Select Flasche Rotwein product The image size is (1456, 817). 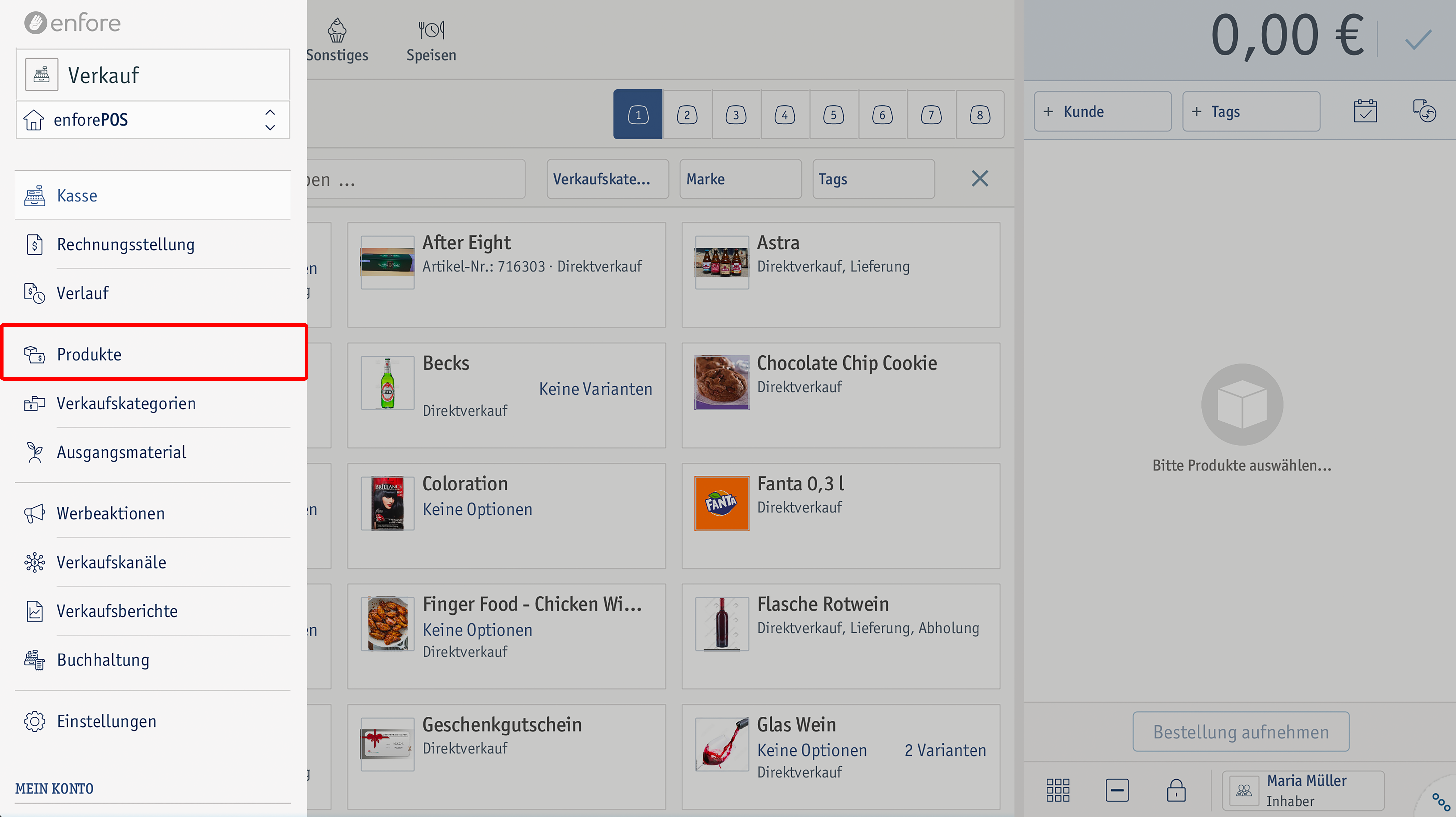(841, 636)
